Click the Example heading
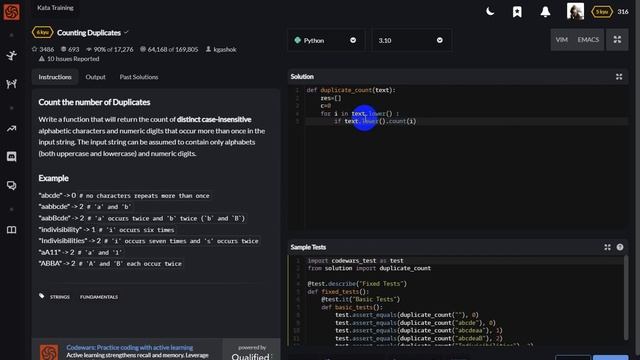The width and height of the screenshot is (640, 360). click(x=53, y=178)
